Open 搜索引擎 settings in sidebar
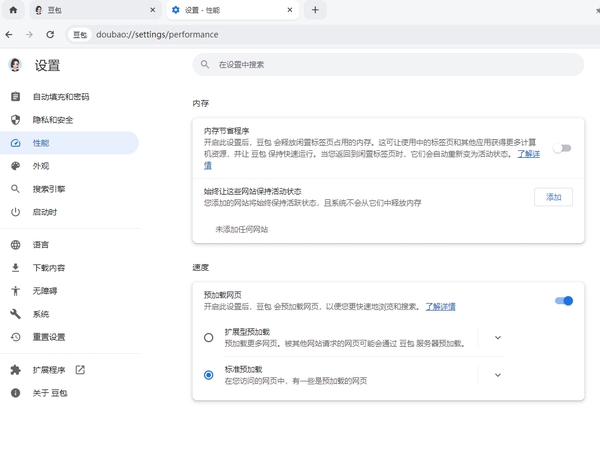Screen dimensions: 600x473 (48, 189)
